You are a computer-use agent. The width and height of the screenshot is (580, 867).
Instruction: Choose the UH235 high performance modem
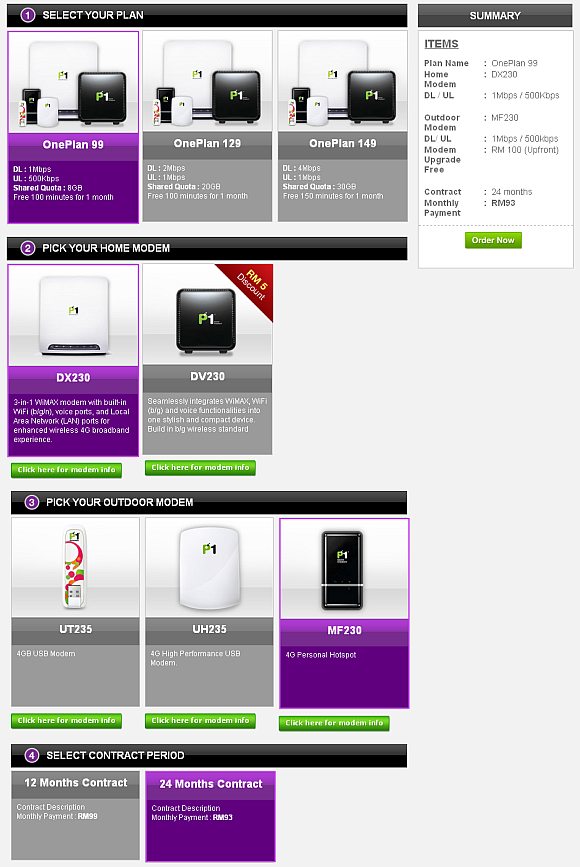tap(209, 612)
